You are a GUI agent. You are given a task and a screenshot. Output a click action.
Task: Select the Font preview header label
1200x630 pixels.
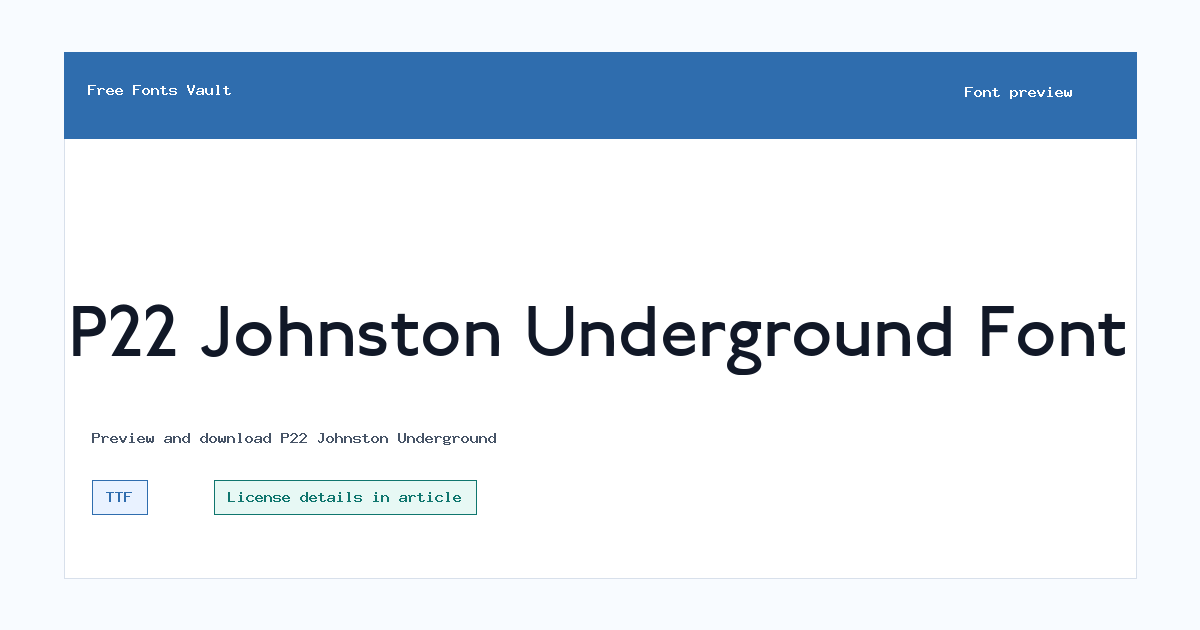tap(1018, 92)
